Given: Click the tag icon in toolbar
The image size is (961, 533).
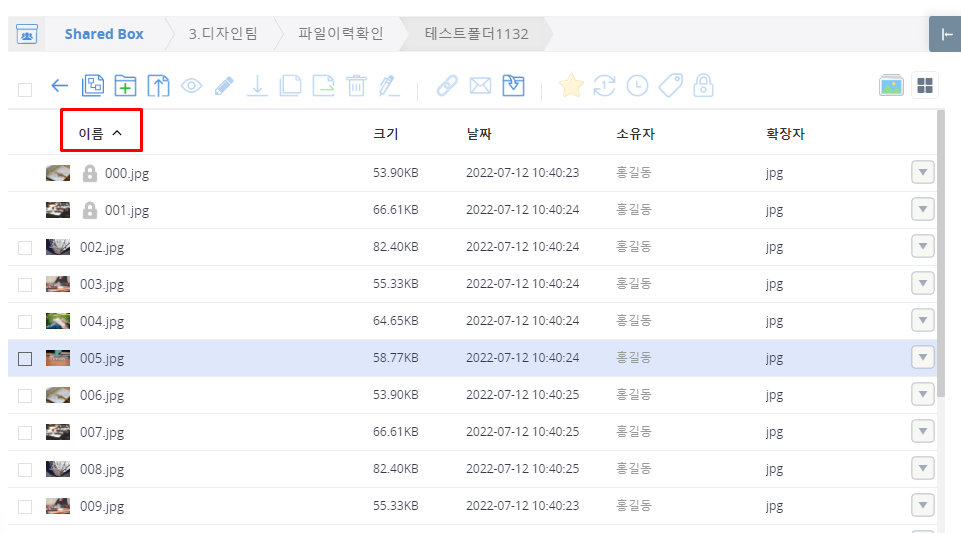Looking at the screenshot, I should [x=670, y=86].
